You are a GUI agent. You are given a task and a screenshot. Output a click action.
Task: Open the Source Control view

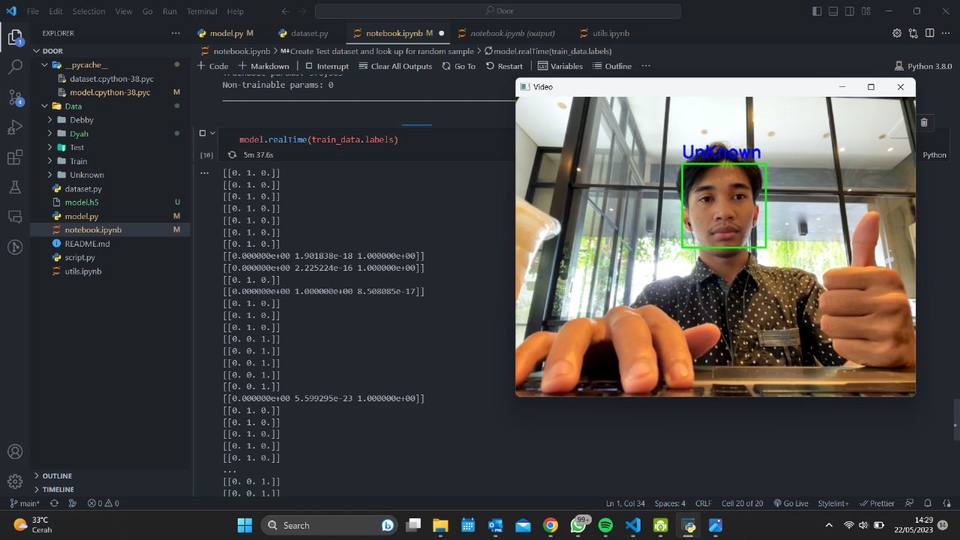tap(15, 97)
